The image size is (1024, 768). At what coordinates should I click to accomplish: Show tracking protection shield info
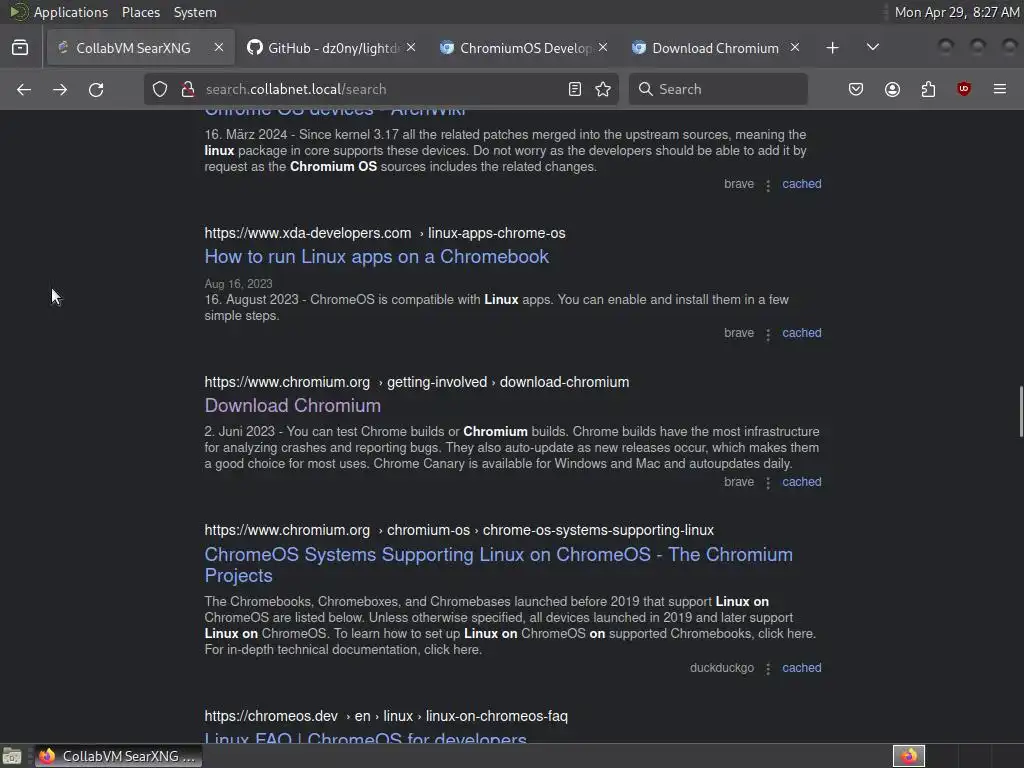(x=160, y=89)
